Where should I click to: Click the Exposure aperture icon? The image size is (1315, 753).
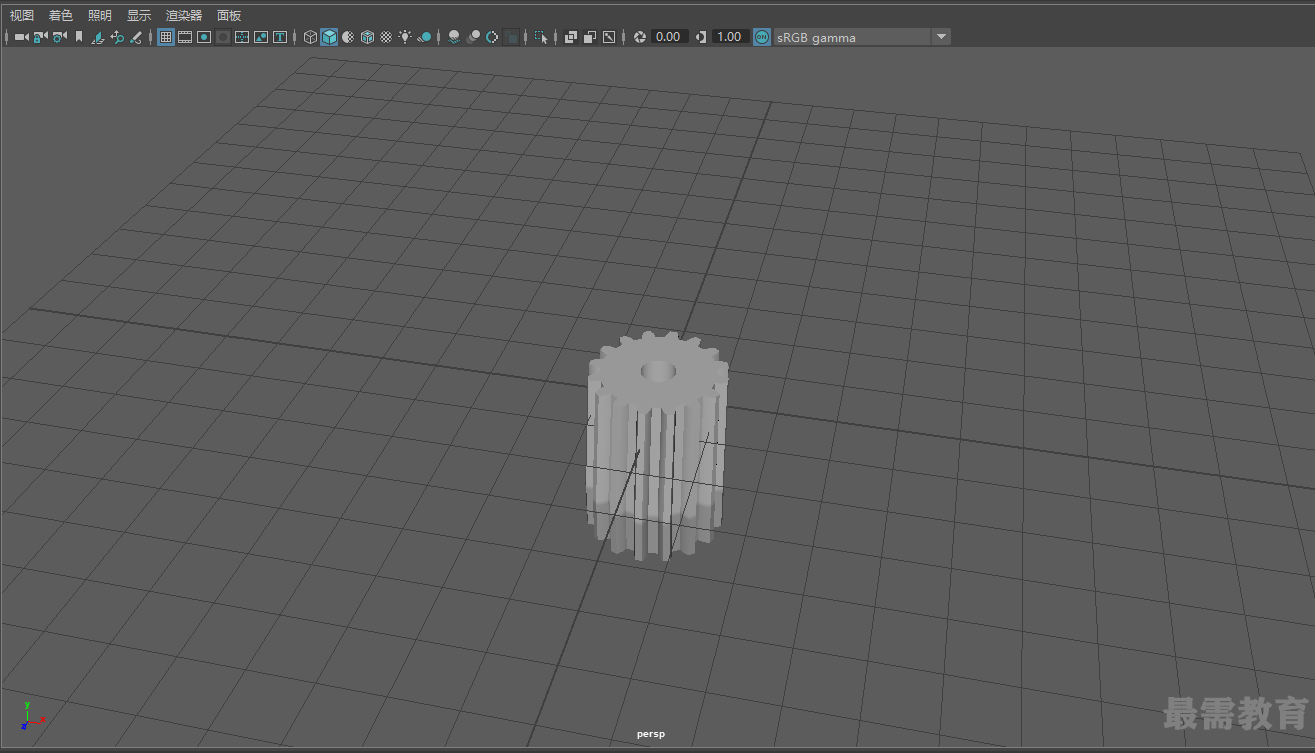(x=640, y=37)
